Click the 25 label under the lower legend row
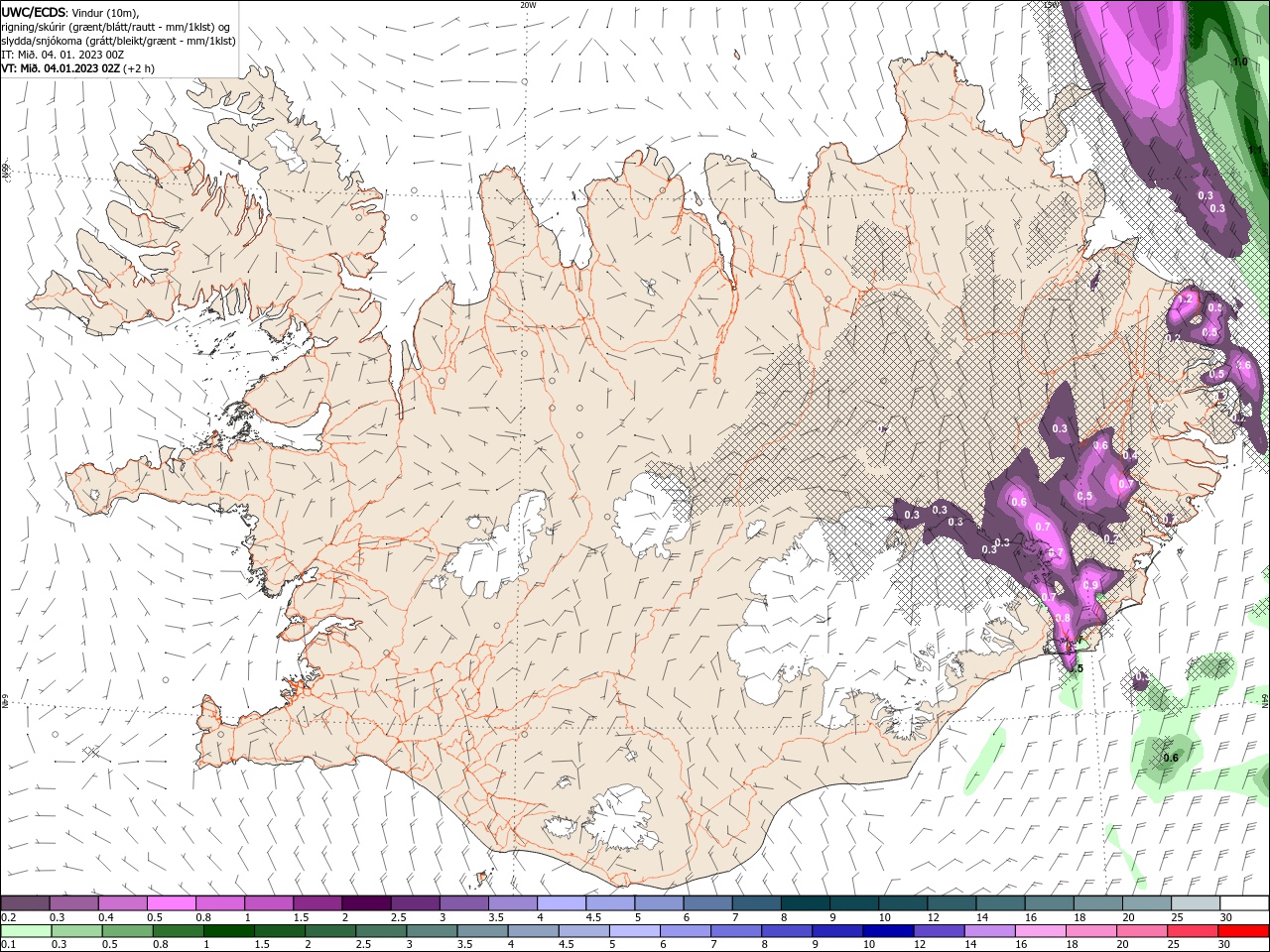 pyautogui.click(x=1174, y=945)
